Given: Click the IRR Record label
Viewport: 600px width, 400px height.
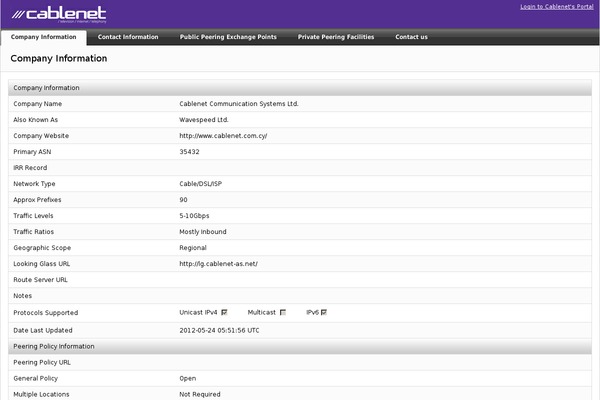Looking at the screenshot, I should pos(30,168).
